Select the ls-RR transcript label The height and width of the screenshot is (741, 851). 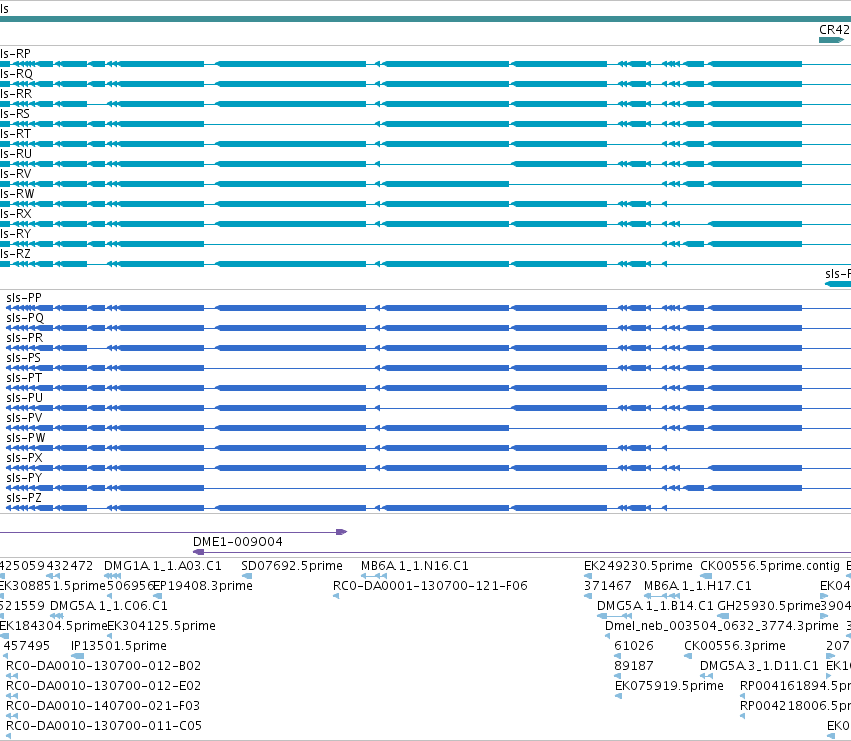16,94
